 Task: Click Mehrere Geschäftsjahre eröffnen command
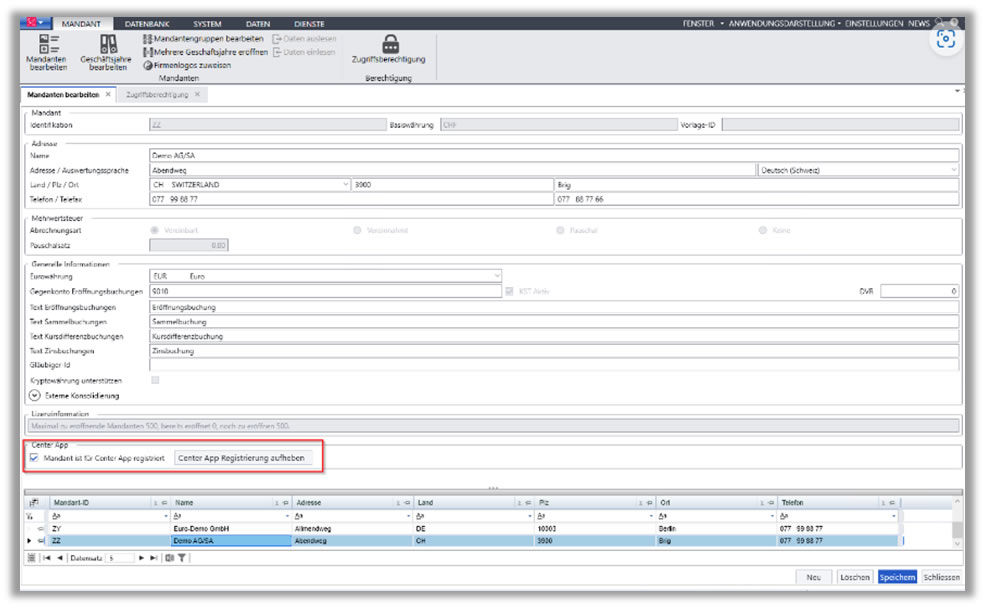coord(205,52)
